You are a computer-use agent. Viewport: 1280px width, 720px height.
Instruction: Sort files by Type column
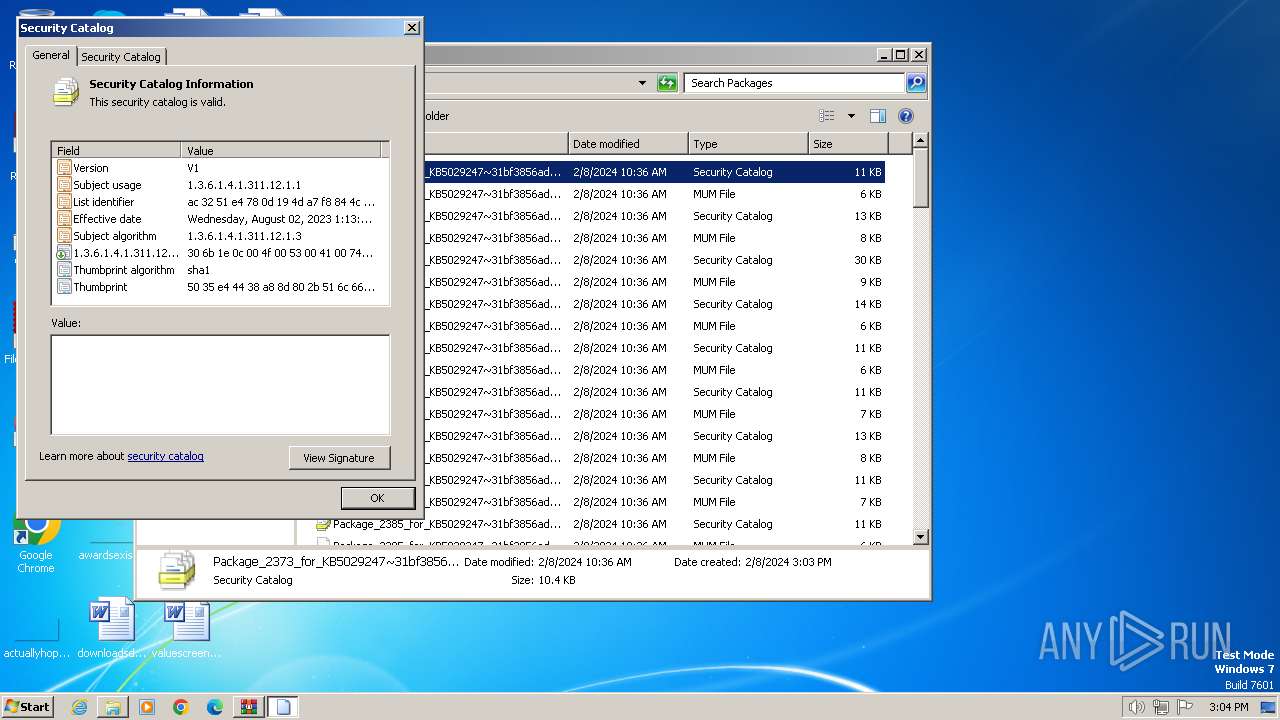click(748, 144)
